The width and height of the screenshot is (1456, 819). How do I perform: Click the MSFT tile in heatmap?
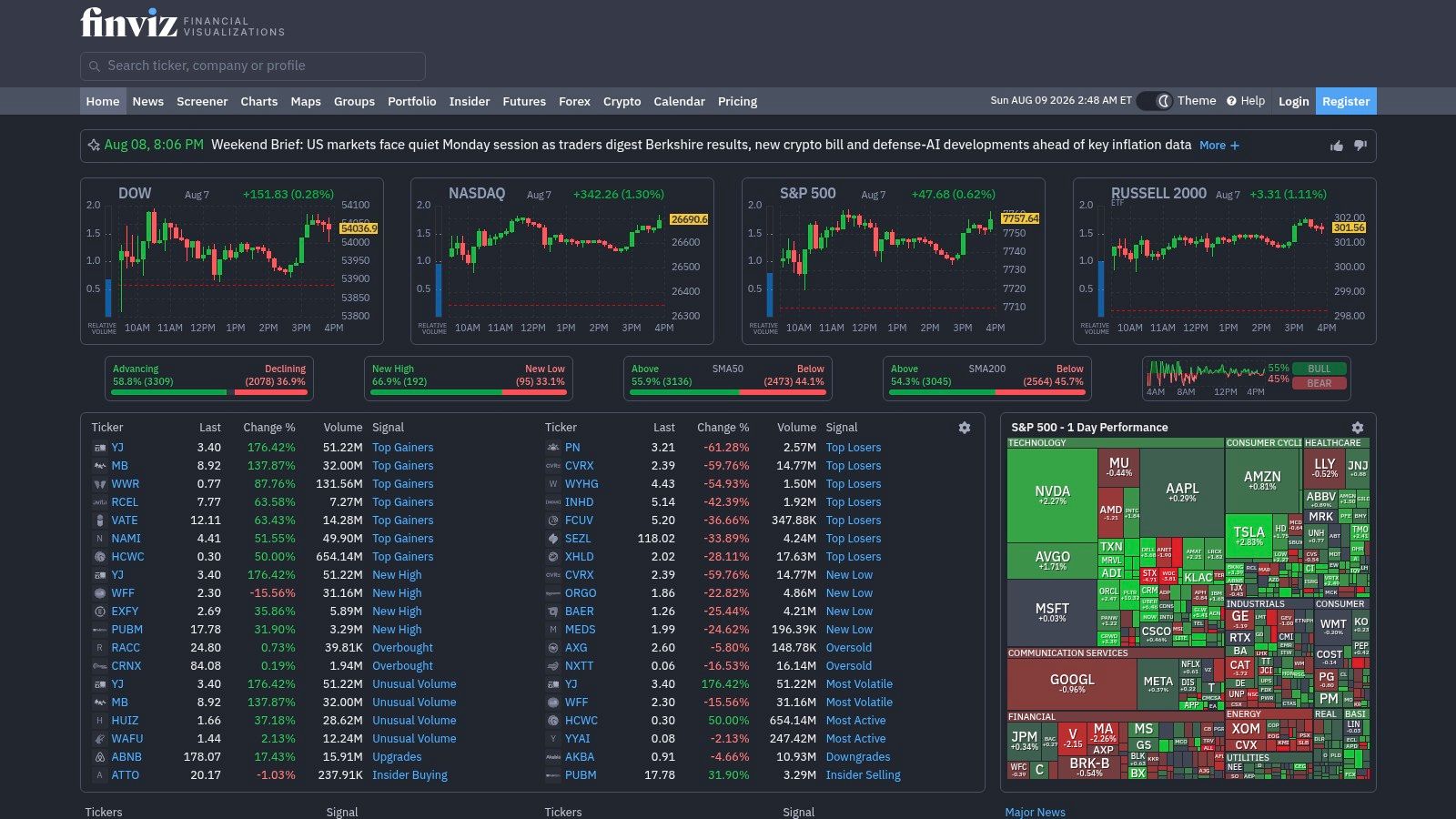pyautogui.click(x=1052, y=612)
